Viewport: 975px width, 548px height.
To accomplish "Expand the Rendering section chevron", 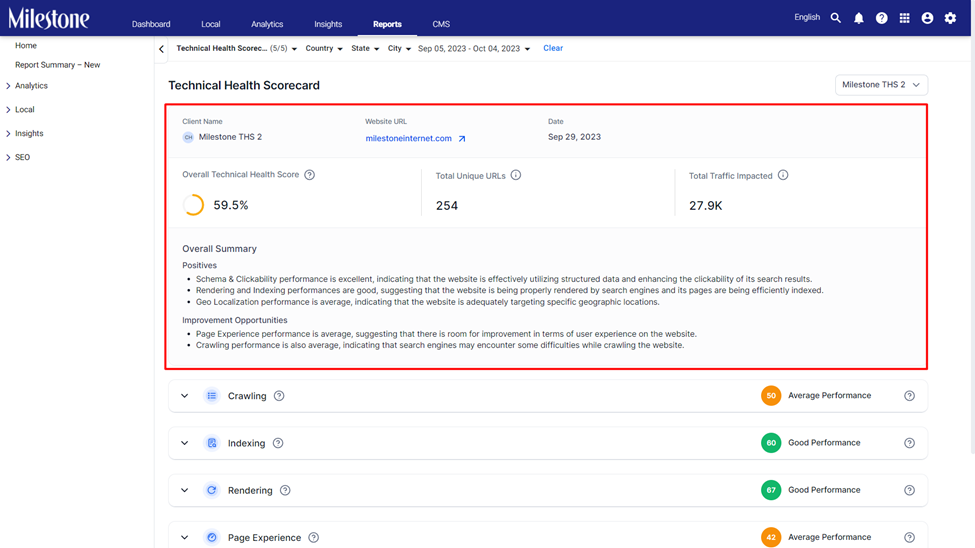I will point(185,490).
